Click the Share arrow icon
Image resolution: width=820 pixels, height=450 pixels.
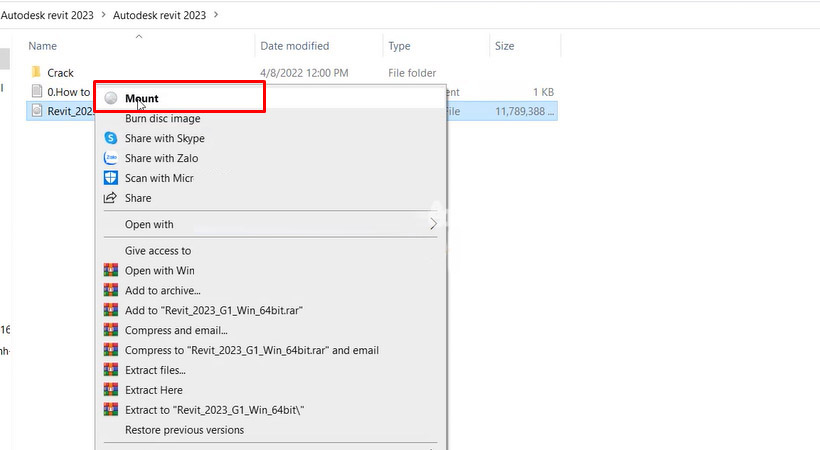[x=110, y=198]
